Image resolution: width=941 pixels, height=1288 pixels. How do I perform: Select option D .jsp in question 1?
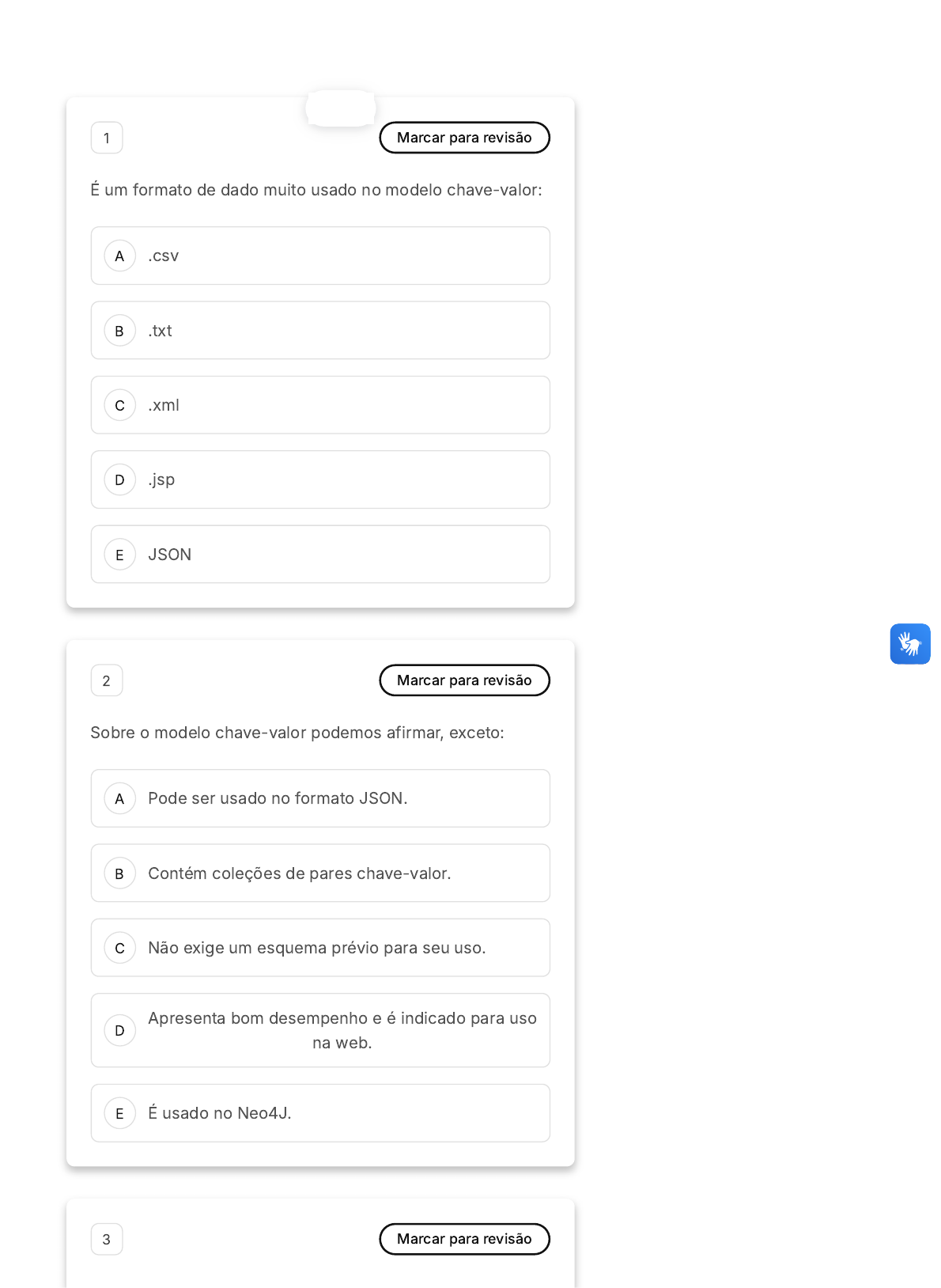coord(320,479)
